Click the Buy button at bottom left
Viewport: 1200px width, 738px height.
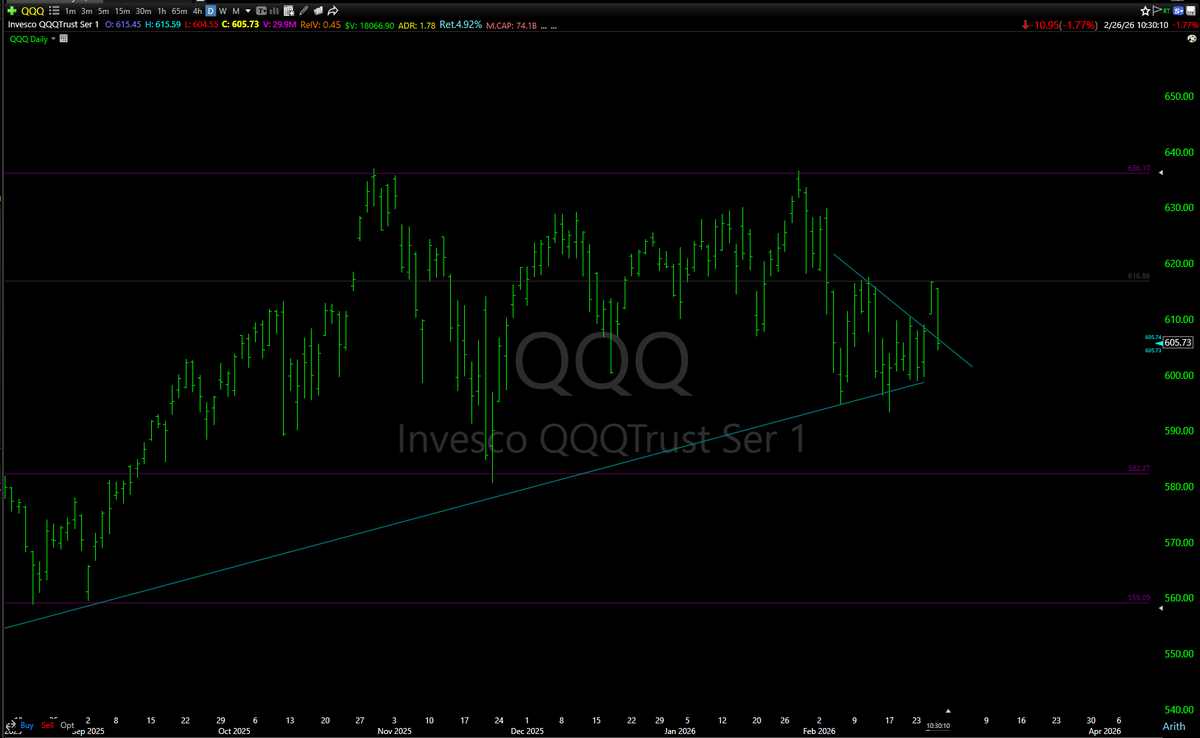pyautogui.click(x=27, y=725)
